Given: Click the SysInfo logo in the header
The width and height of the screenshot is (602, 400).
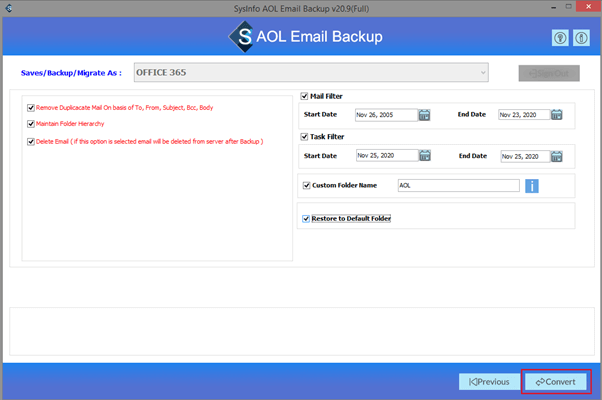Looking at the screenshot, I should pos(241,37).
